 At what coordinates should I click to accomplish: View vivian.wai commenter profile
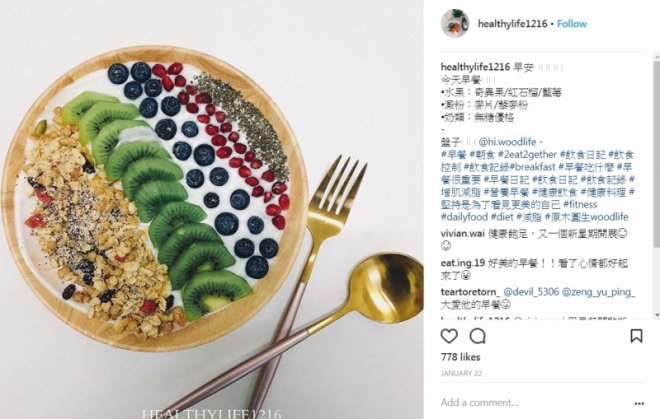[x=463, y=234]
